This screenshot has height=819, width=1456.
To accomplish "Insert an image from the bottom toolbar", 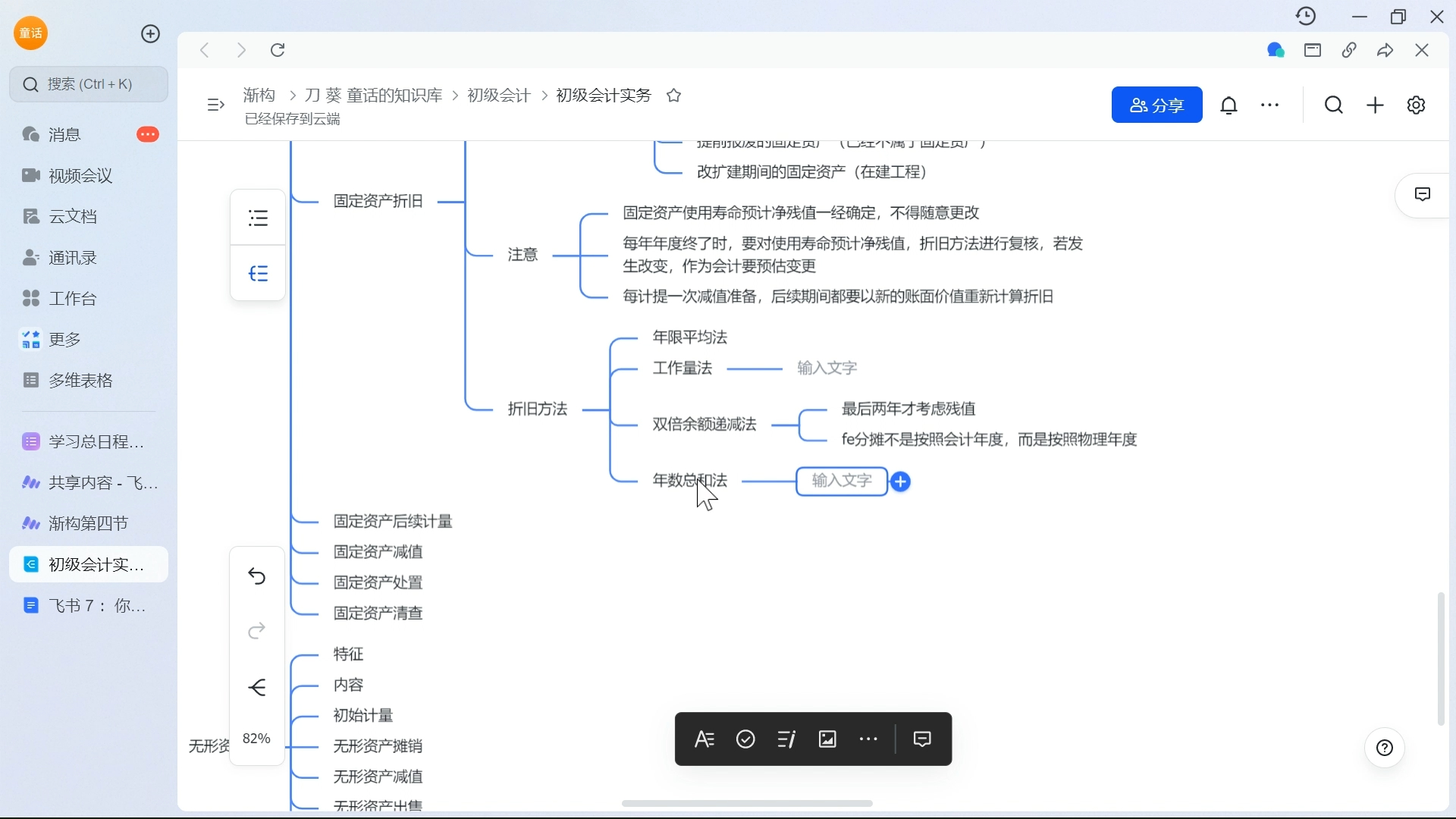I will pos(827,739).
